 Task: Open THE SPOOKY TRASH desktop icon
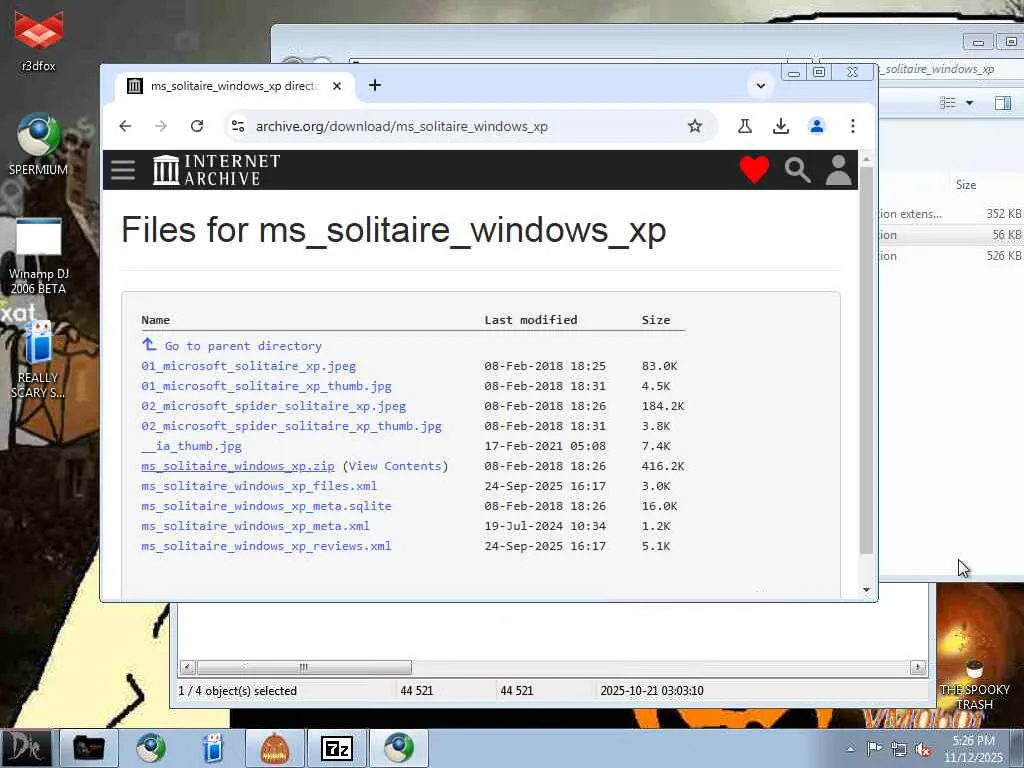tap(974, 684)
